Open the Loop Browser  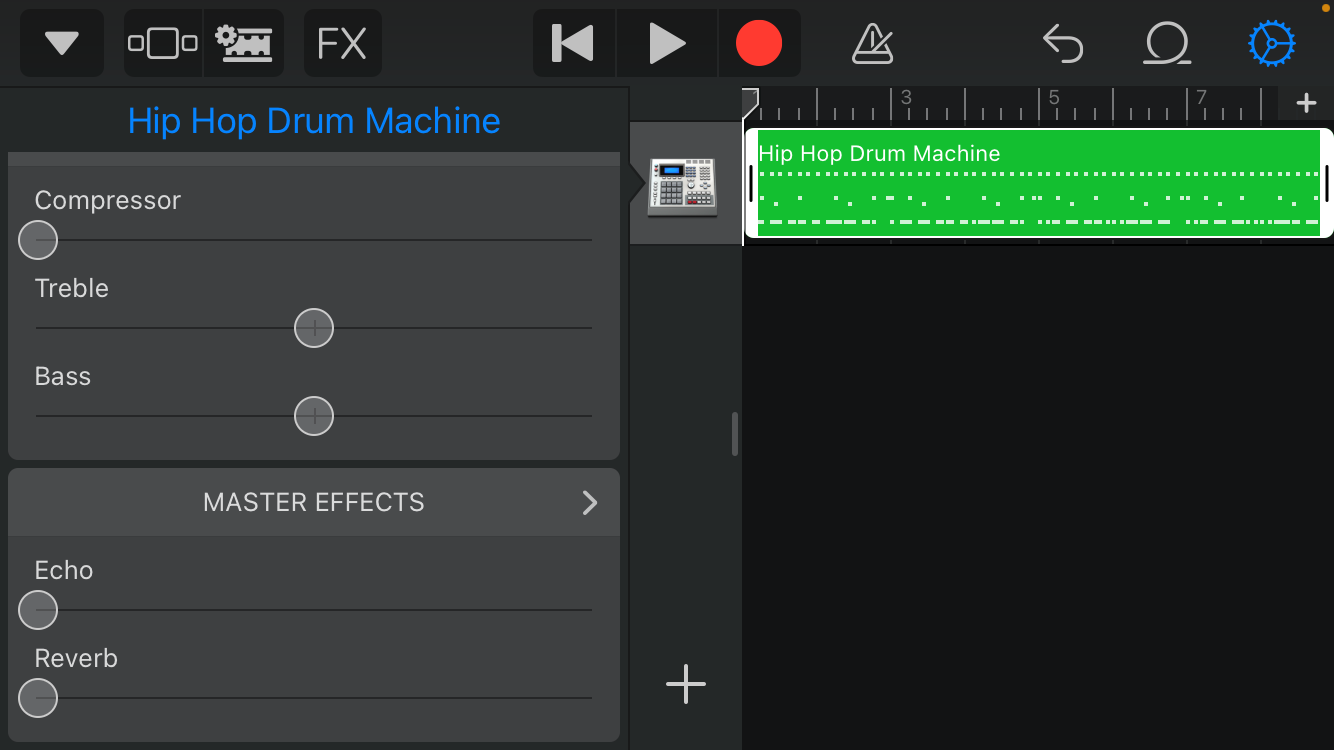coord(1166,43)
